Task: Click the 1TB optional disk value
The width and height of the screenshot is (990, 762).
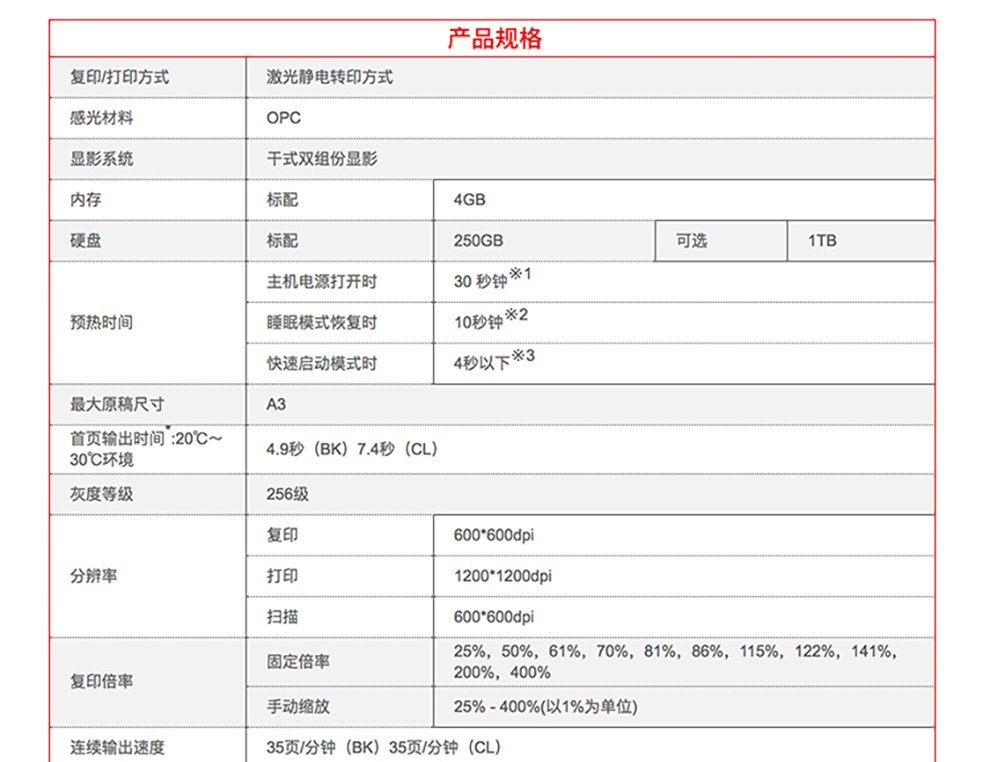Action: click(x=822, y=241)
